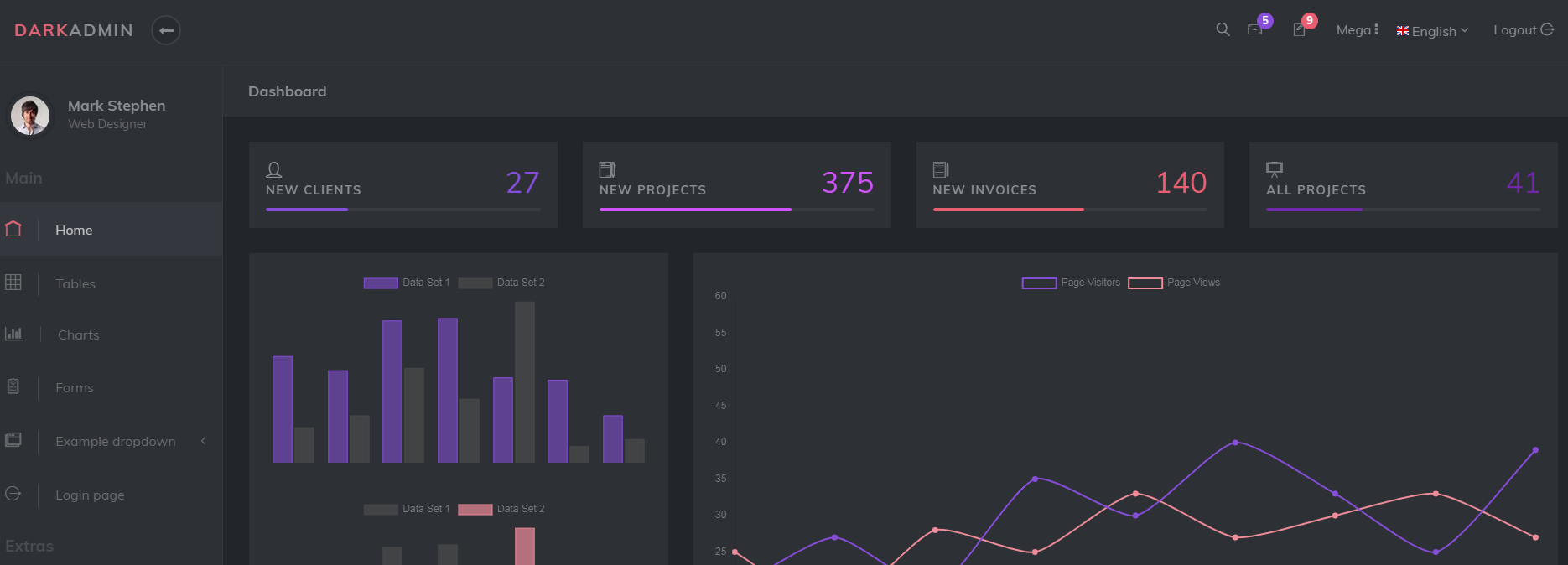Click the Main section heading in sidebar
1568x565 pixels.
[x=23, y=178]
